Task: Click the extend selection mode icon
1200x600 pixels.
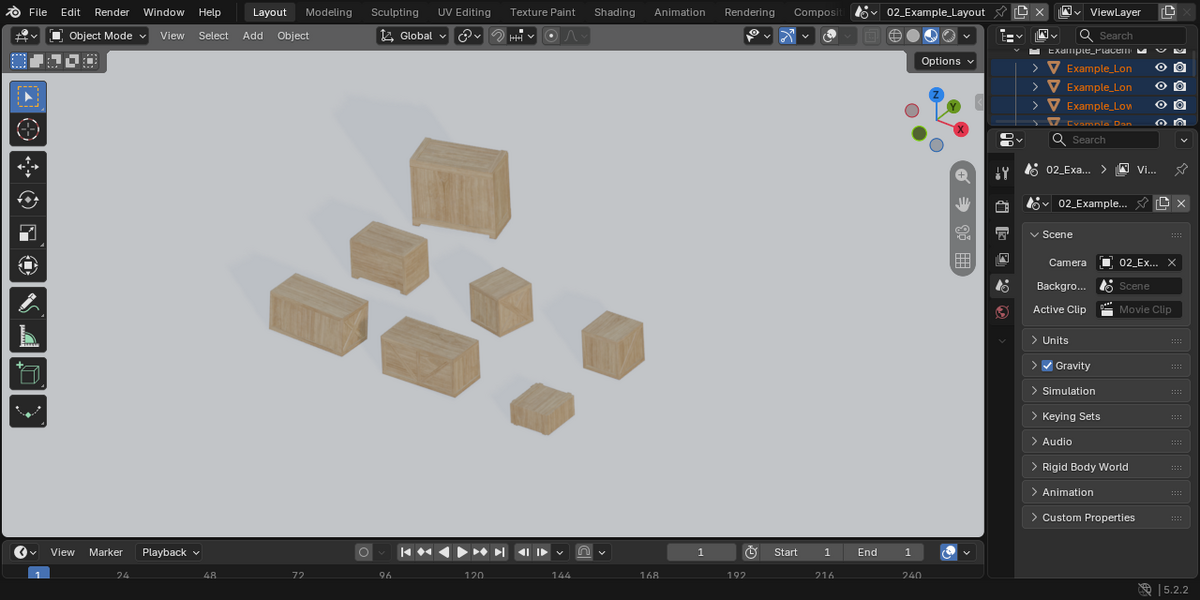Action: click(36, 61)
